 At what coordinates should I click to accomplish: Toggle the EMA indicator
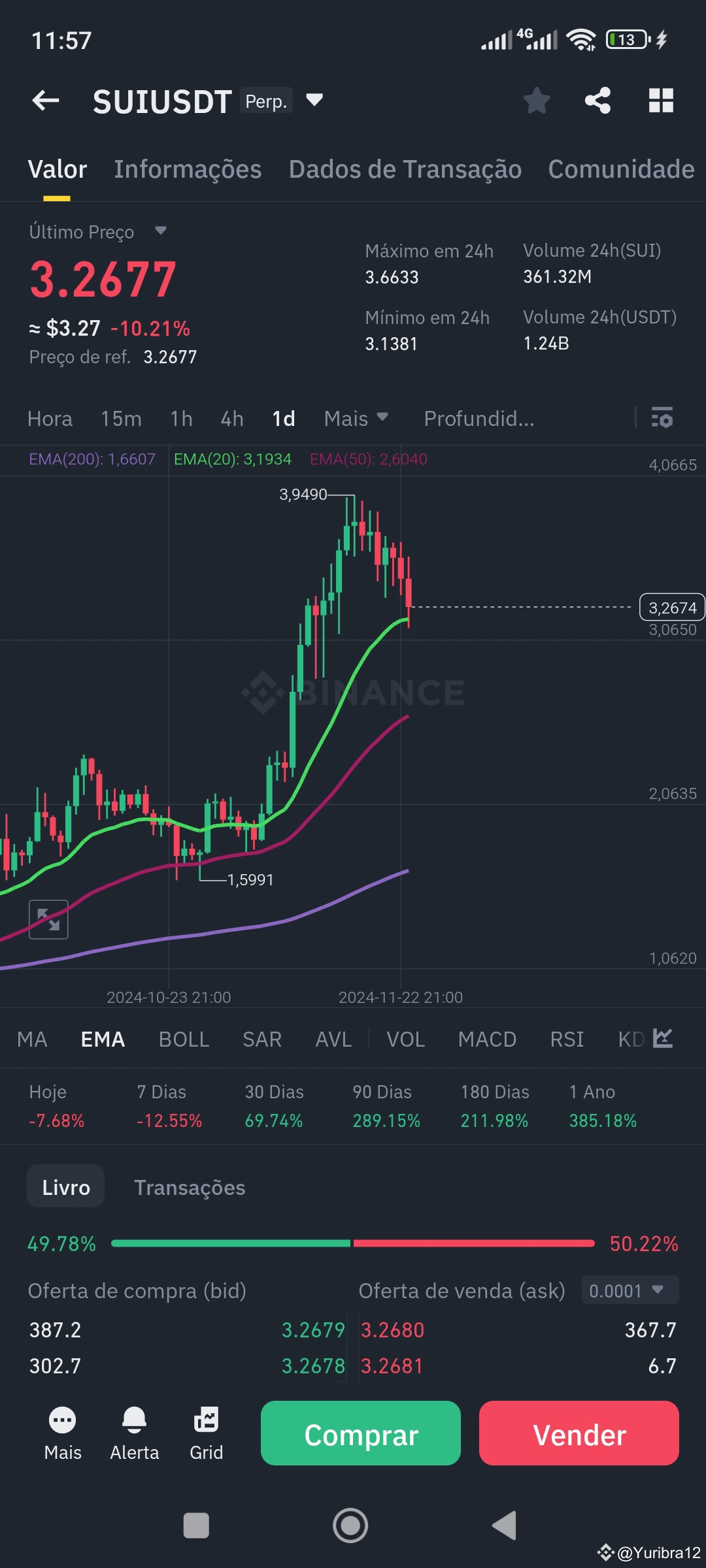pyautogui.click(x=103, y=1039)
